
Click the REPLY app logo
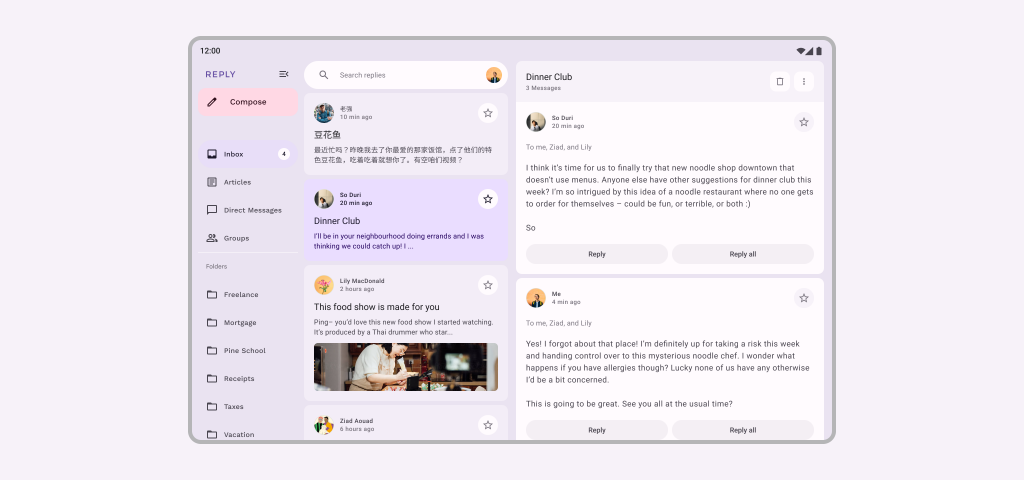(221, 74)
